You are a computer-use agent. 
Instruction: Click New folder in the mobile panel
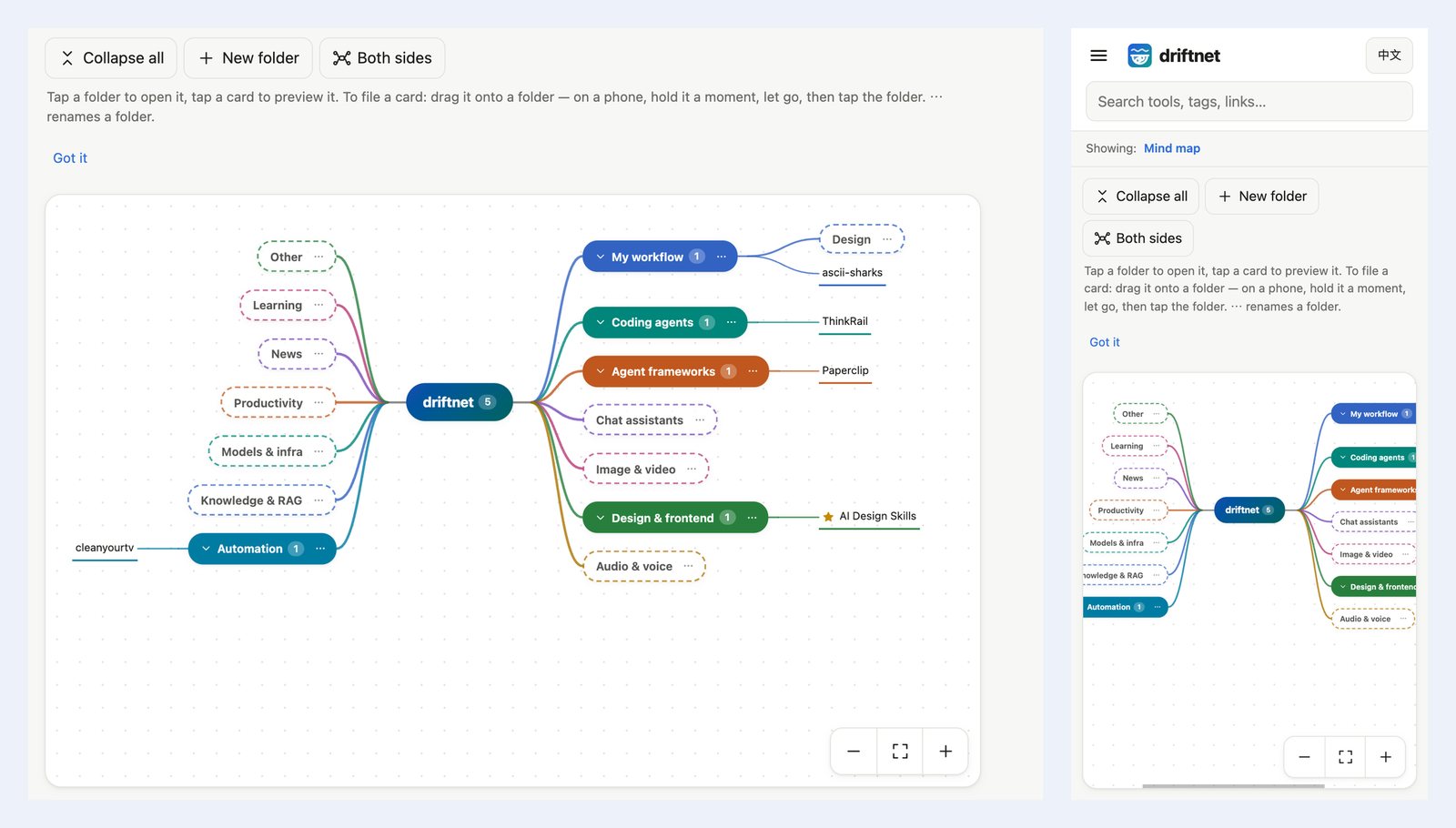click(1261, 197)
